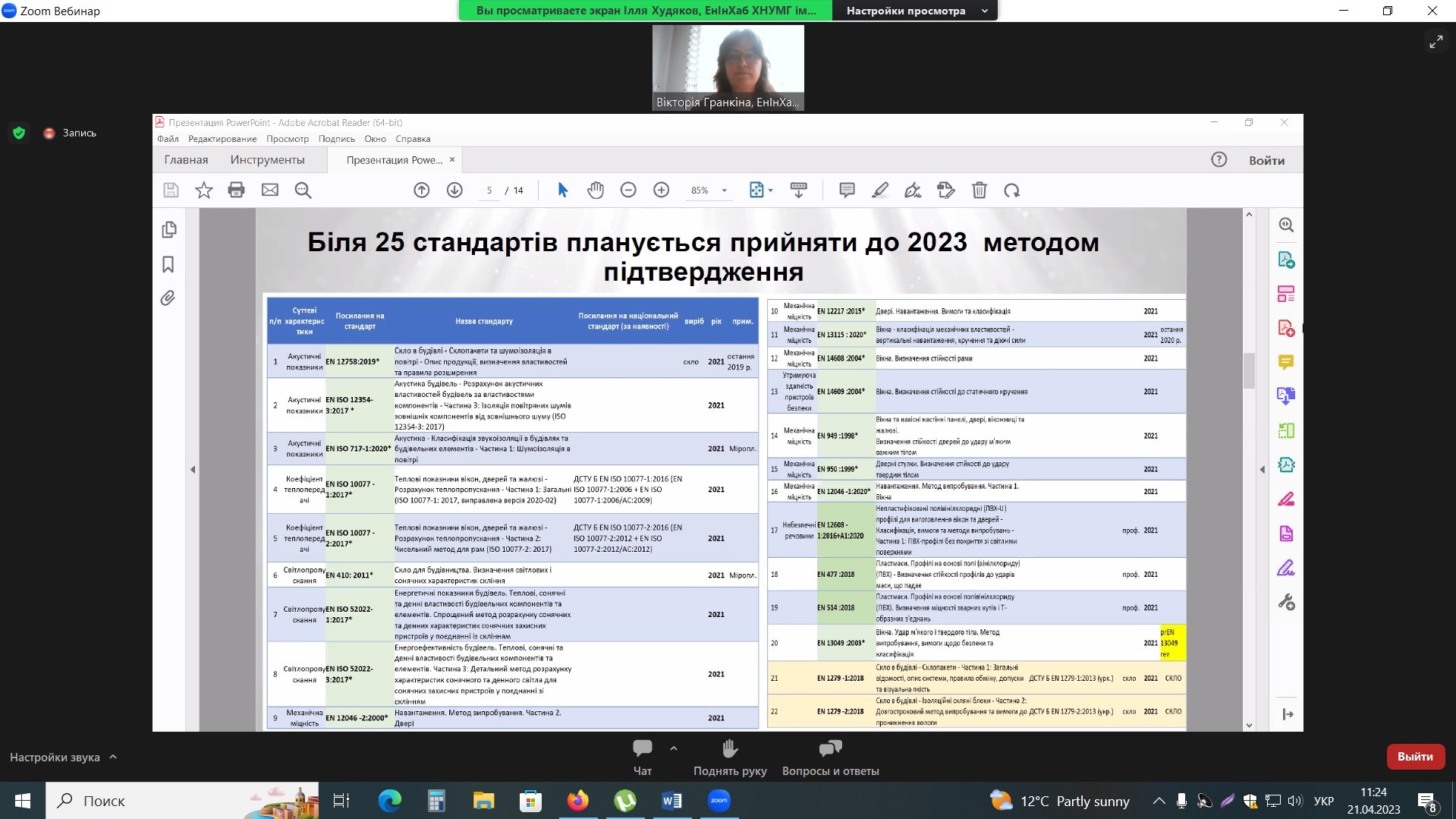1456x819 pixels.
Task: Raise hand in the webinar
Action: click(x=729, y=749)
